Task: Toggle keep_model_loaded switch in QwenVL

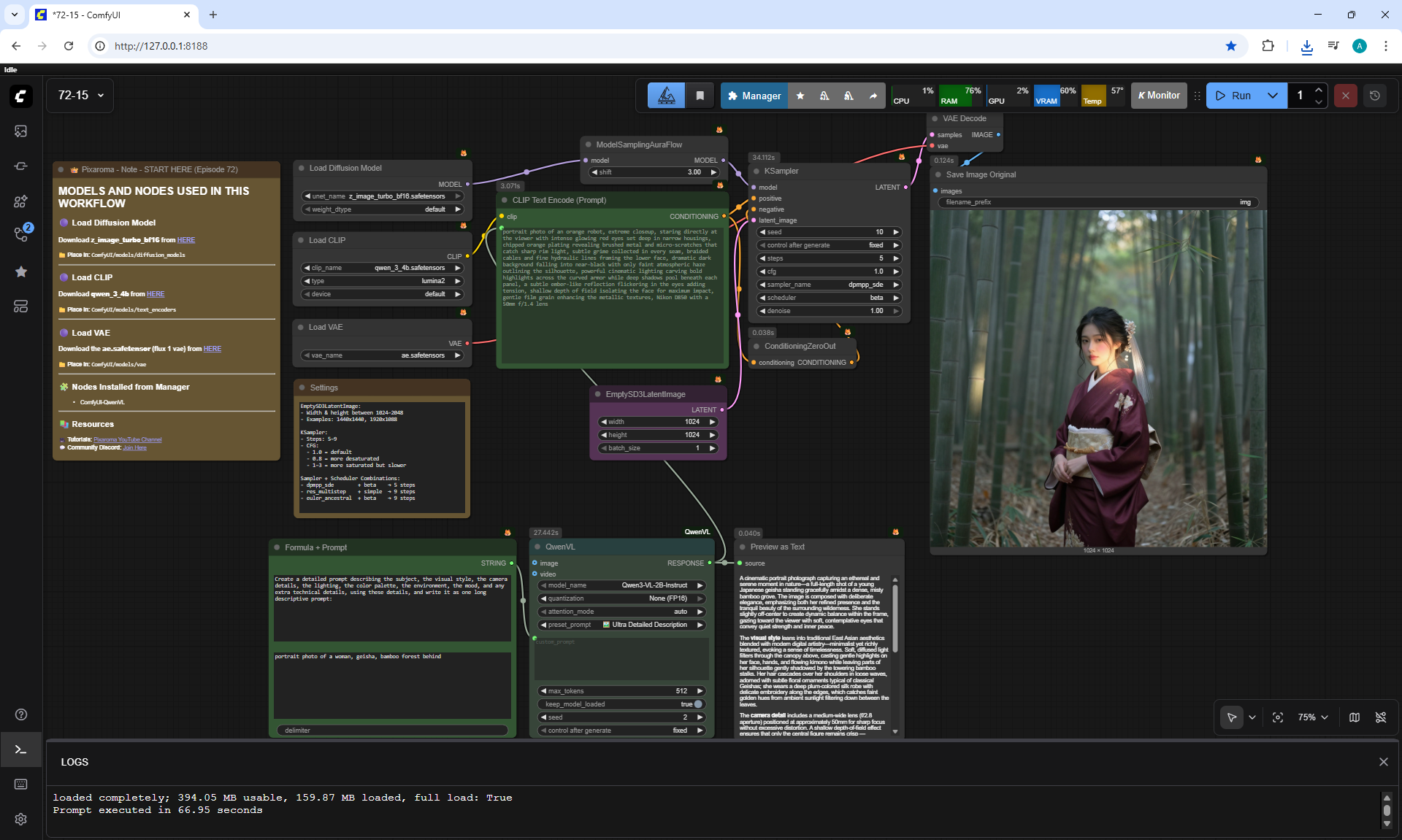Action: pos(697,704)
